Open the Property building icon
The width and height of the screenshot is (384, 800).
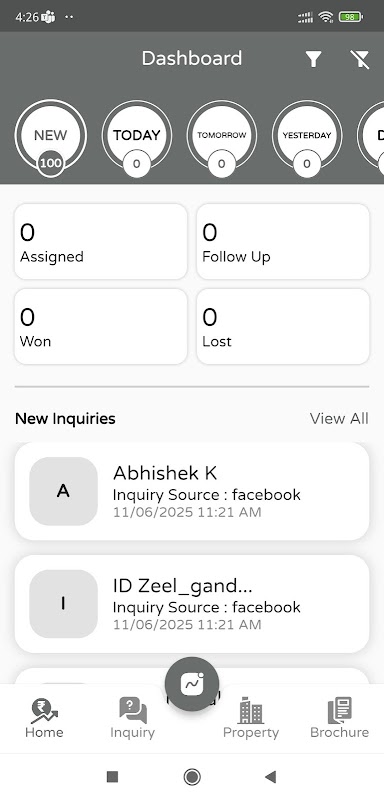[x=251, y=710]
